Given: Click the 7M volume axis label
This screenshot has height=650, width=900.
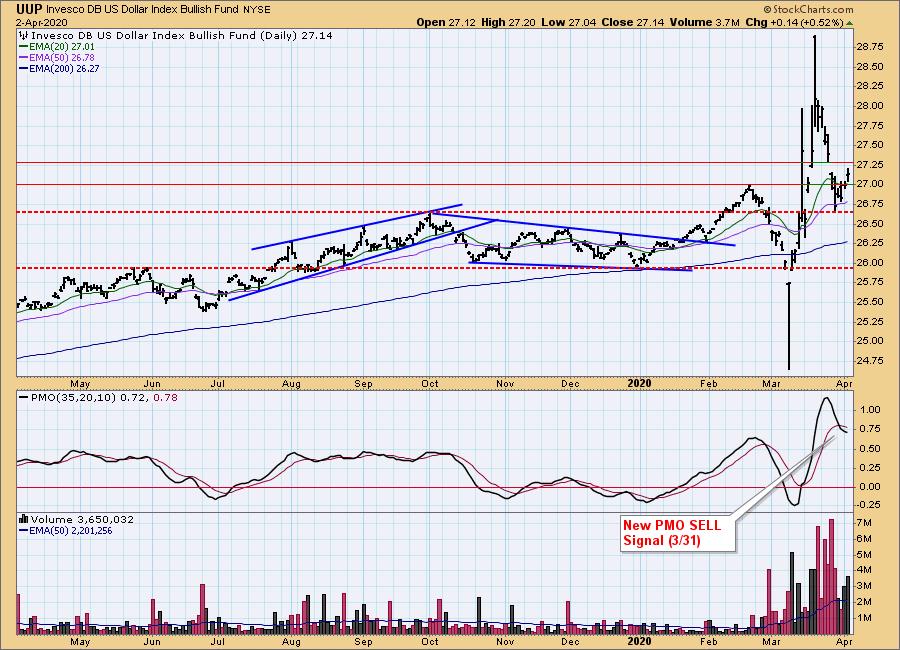Looking at the screenshot, I should (865, 523).
